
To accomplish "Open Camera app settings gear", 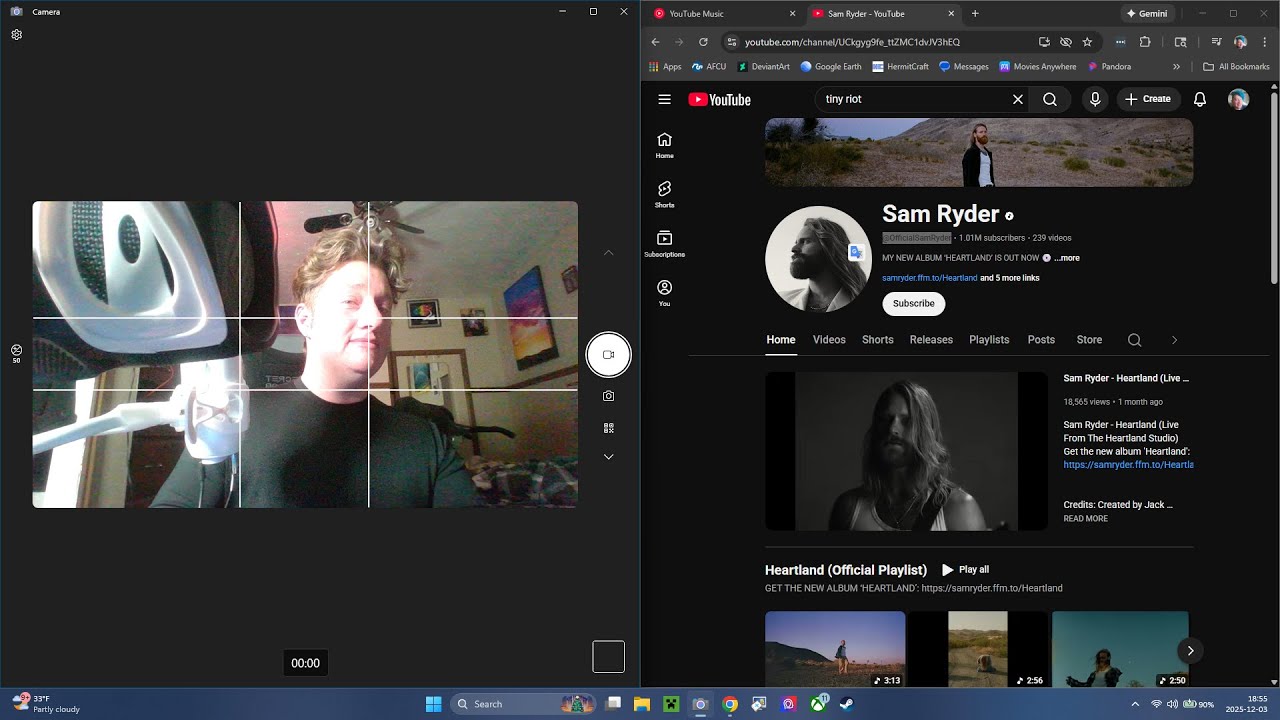I will pos(16,35).
